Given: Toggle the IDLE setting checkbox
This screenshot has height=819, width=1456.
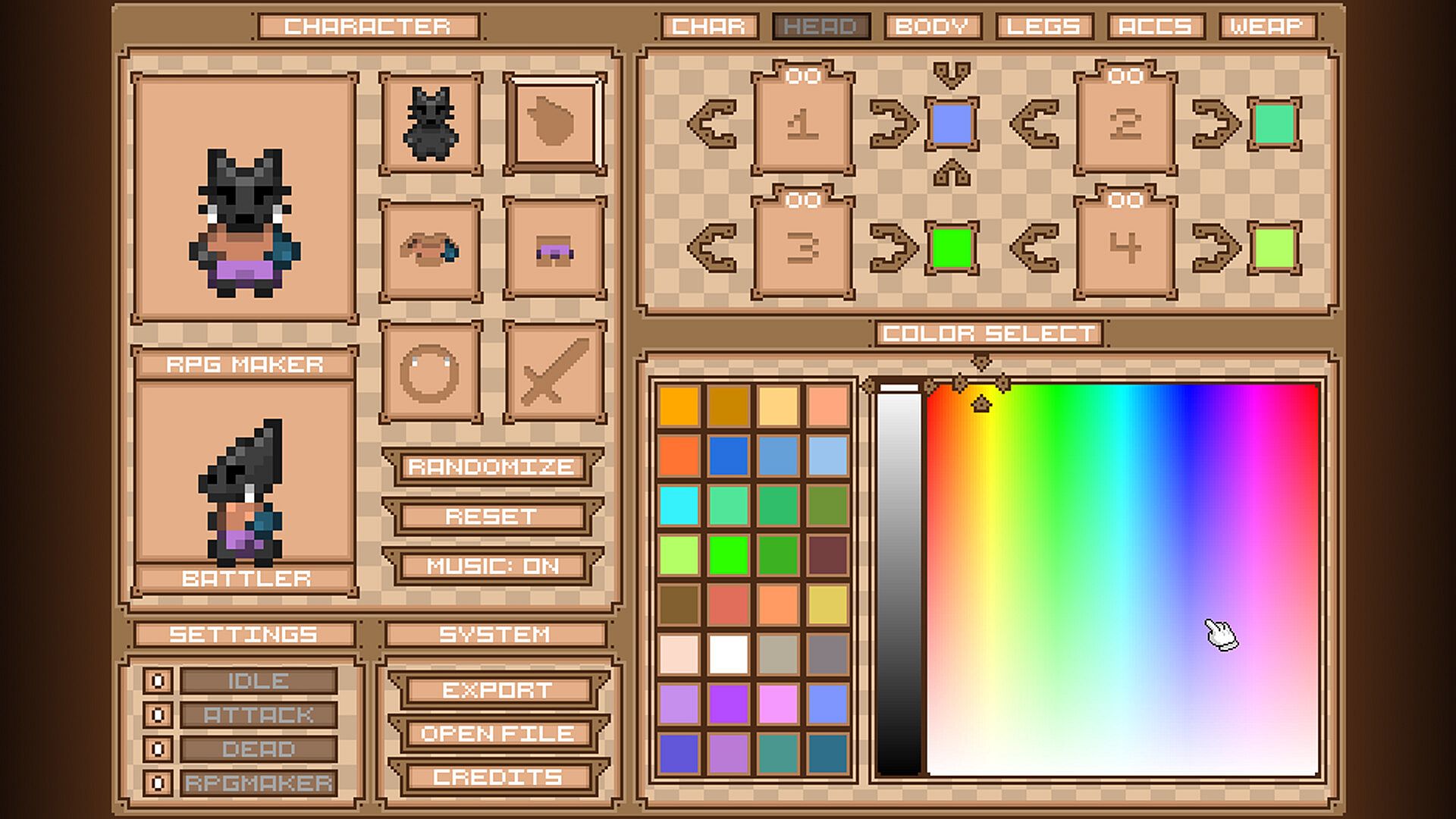Looking at the screenshot, I should [x=158, y=681].
